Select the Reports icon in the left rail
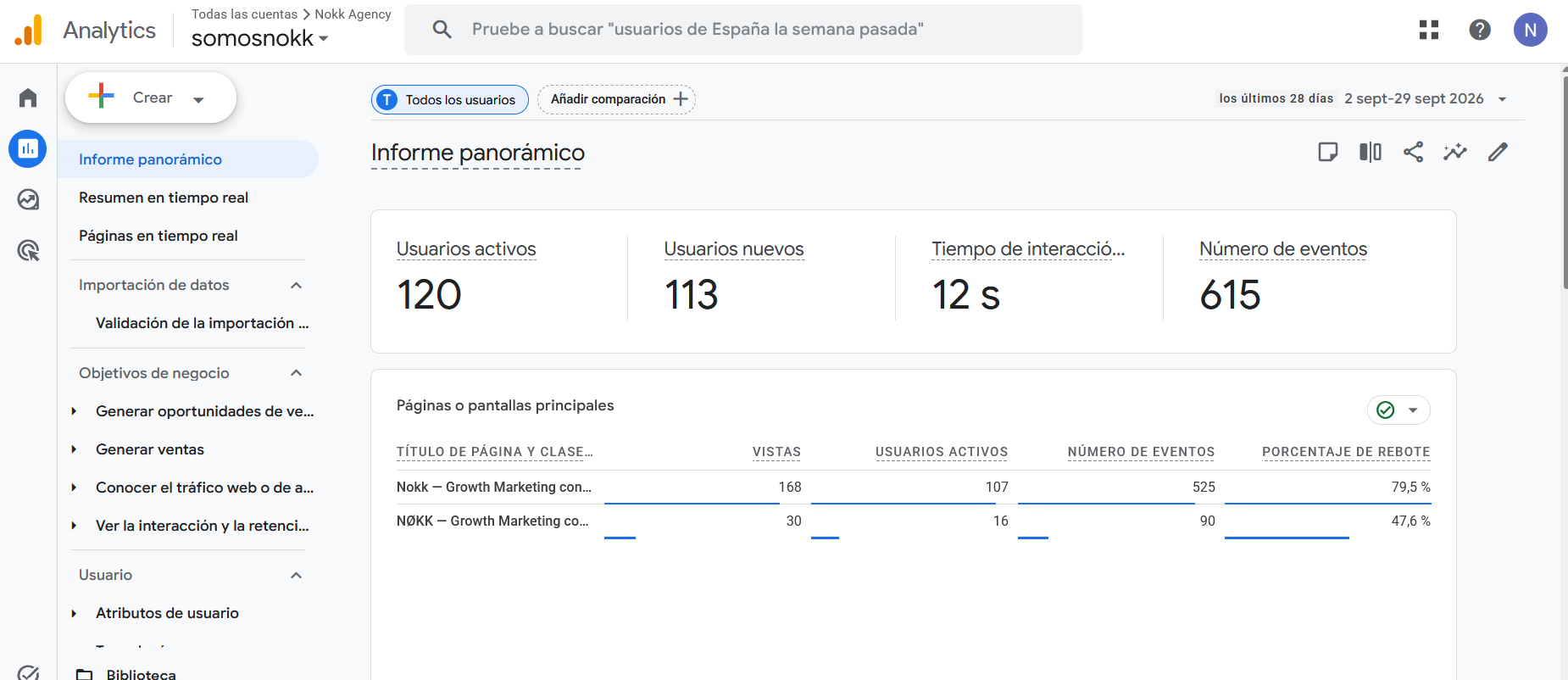The height and width of the screenshot is (680, 1568). pos(28,148)
